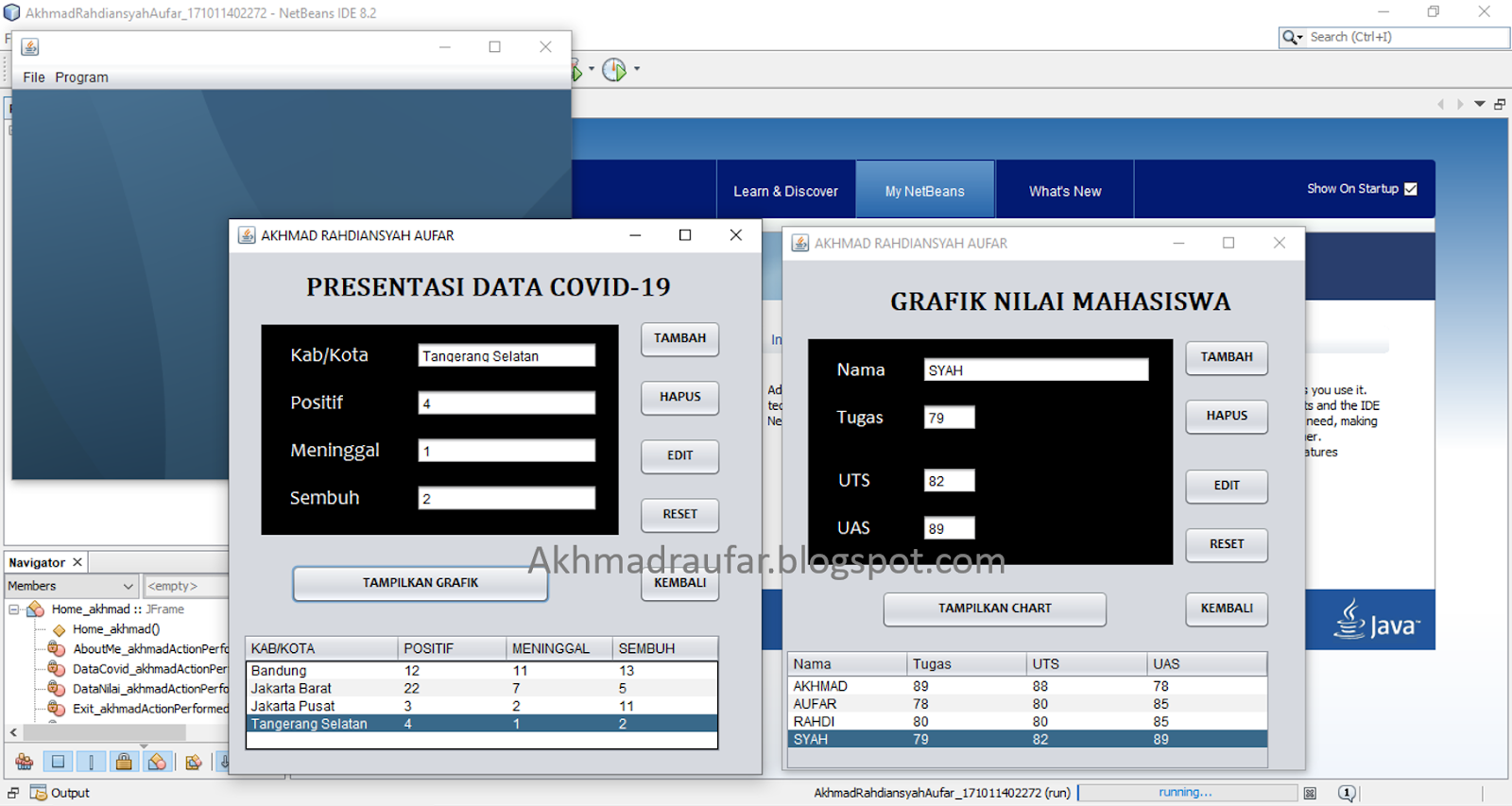The height and width of the screenshot is (806, 1512).
Task: Click the running progress bar in the status bar
Action: click(x=1188, y=793)
